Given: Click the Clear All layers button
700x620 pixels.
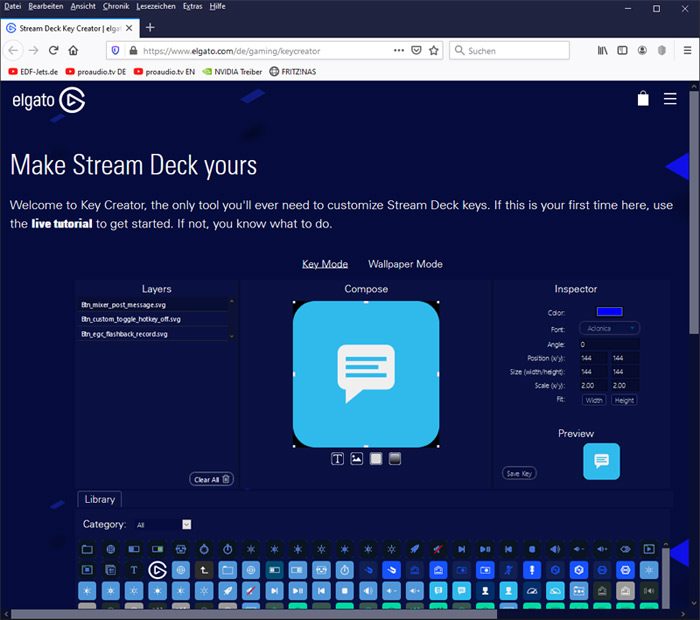Looking at the screenshot, I should [x=212, y=479].
